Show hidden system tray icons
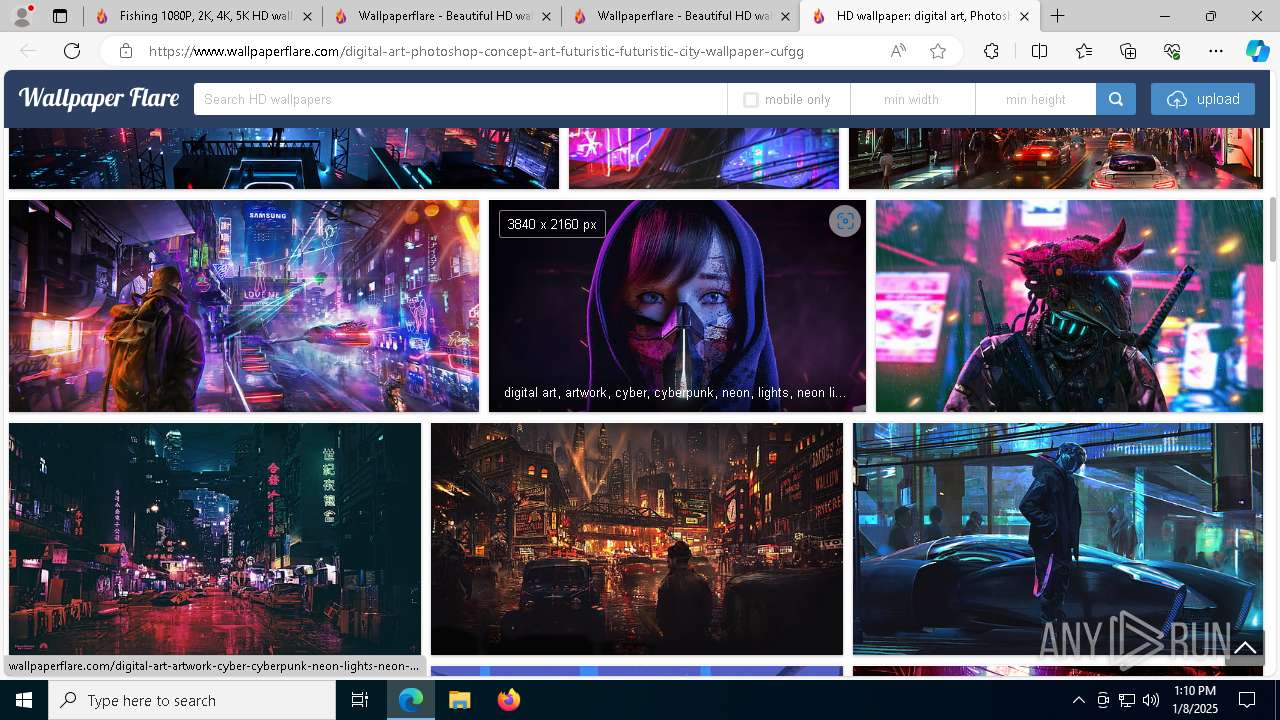Image resolution: width=1280 pixels, height=720 pixels. click(1078, 700)
